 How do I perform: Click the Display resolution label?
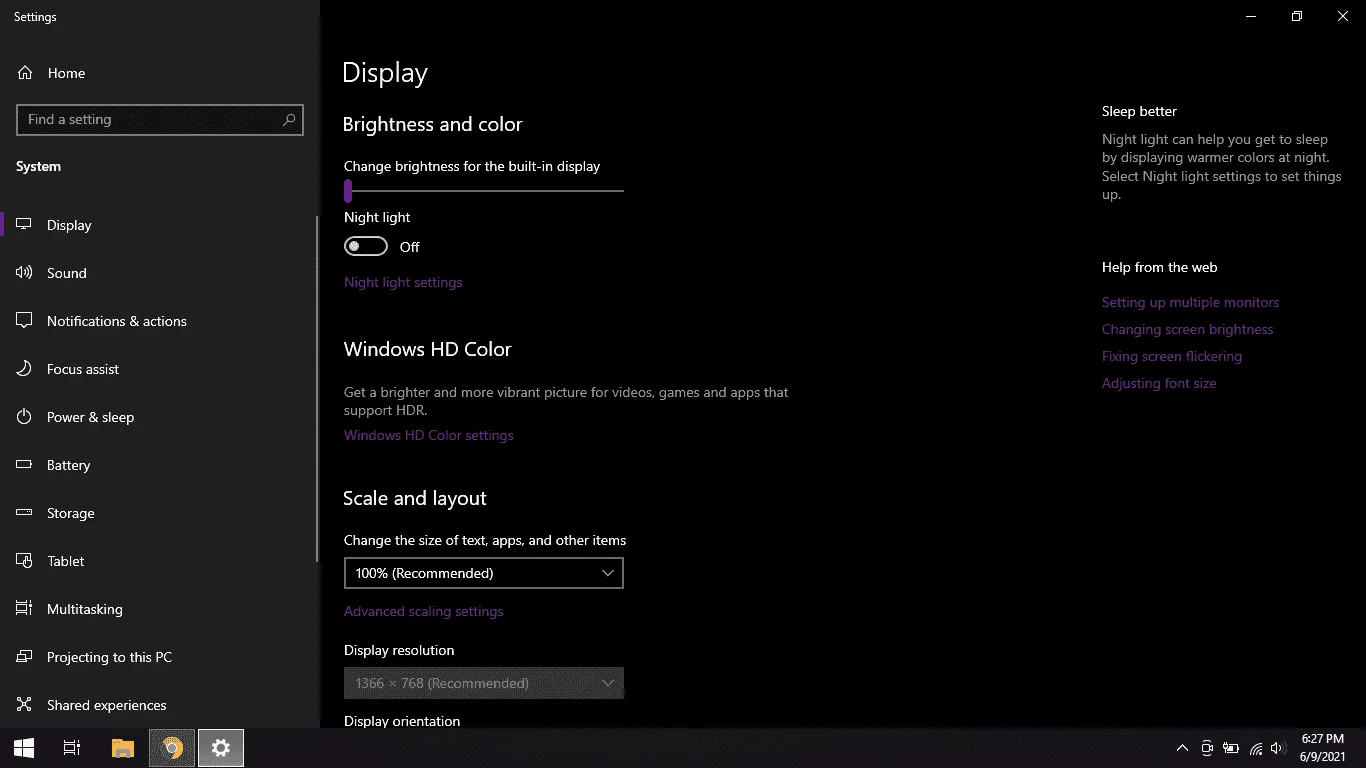(399, 650)
